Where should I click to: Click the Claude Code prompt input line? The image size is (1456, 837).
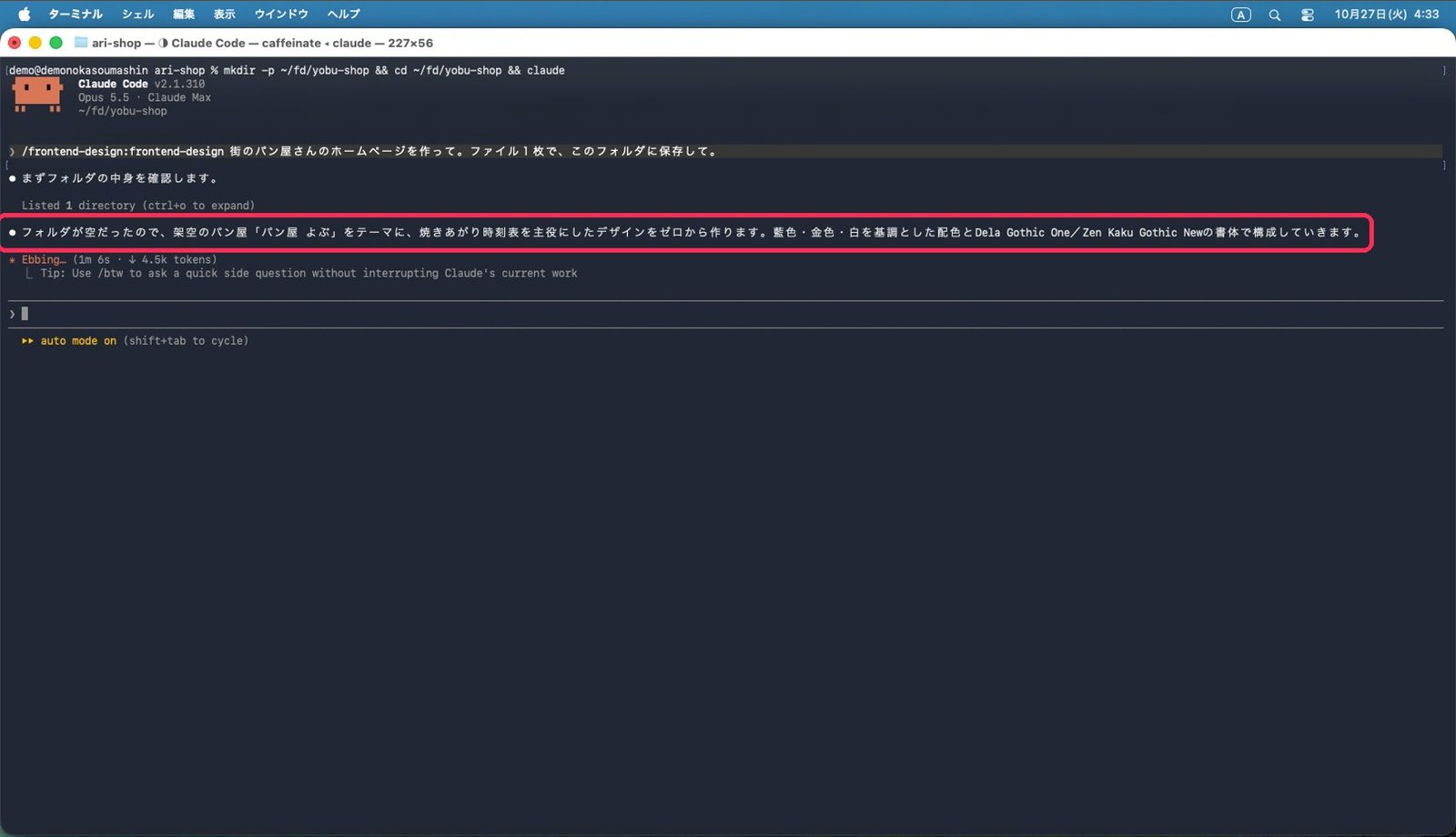pos(725,314)
